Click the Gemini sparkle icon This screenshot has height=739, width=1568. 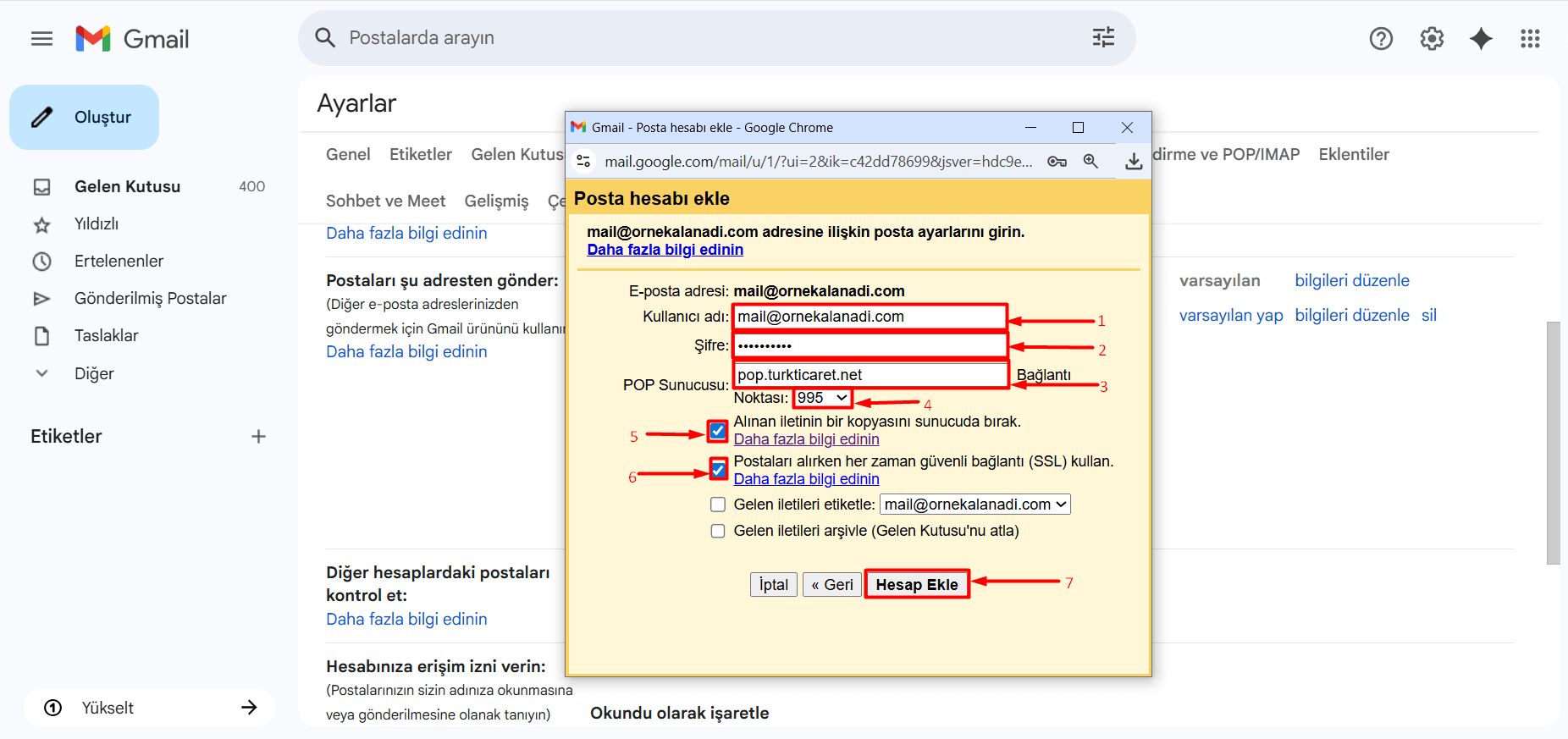1481,39
